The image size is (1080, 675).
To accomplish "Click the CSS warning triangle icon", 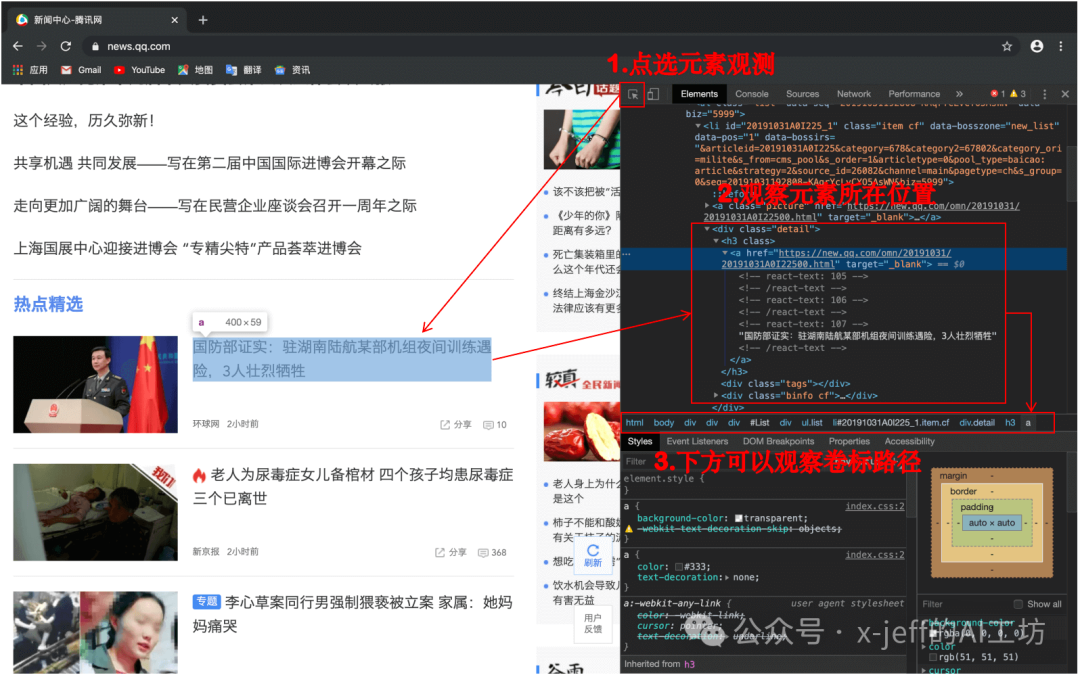I will click(629, 529).
